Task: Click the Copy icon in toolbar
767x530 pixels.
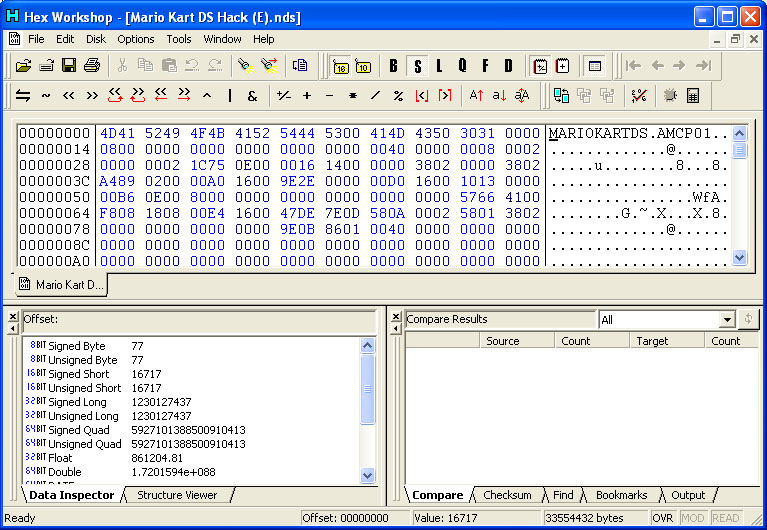Action: (145, 66)
